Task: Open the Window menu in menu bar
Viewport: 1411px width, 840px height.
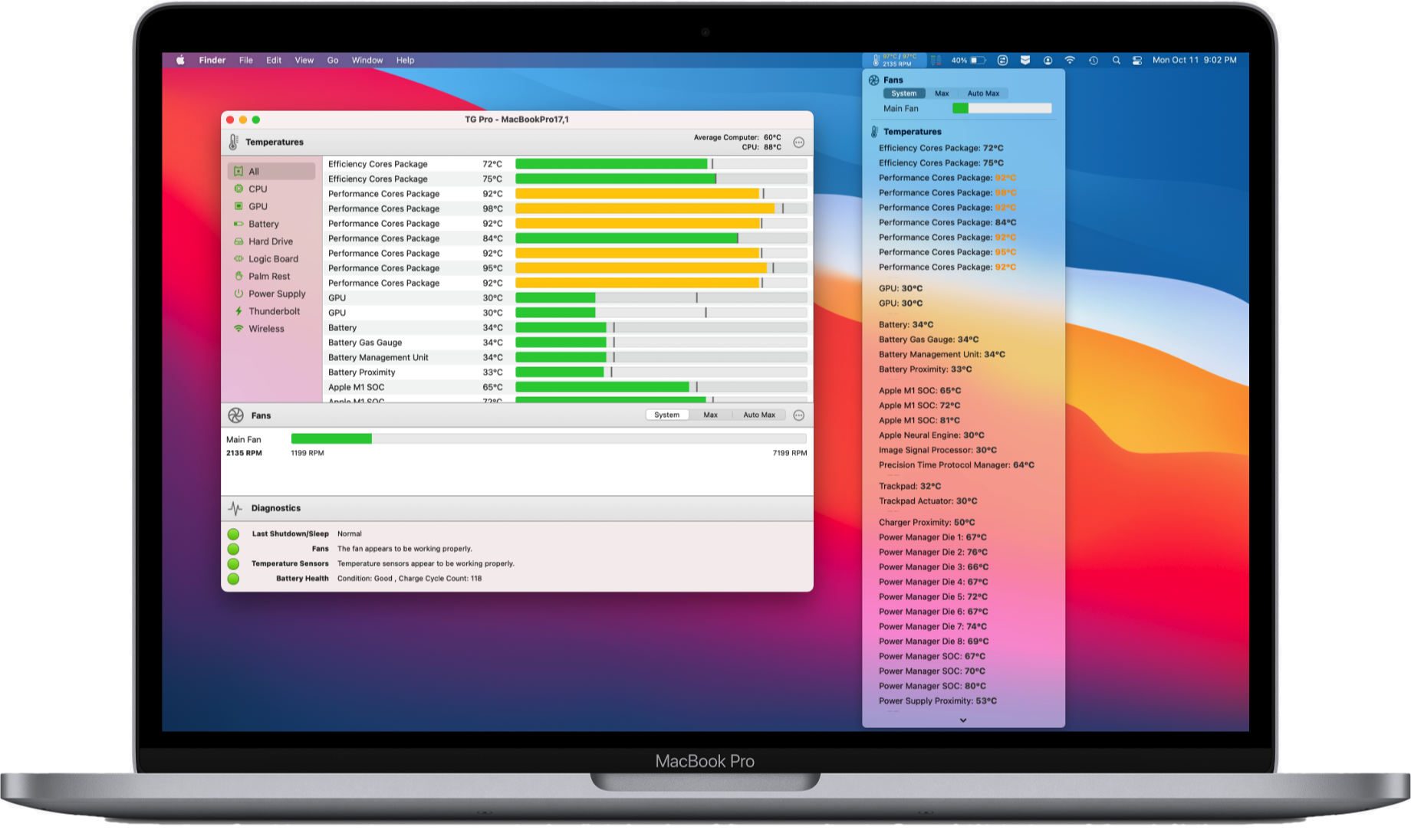Action: (x=367, y=60)
